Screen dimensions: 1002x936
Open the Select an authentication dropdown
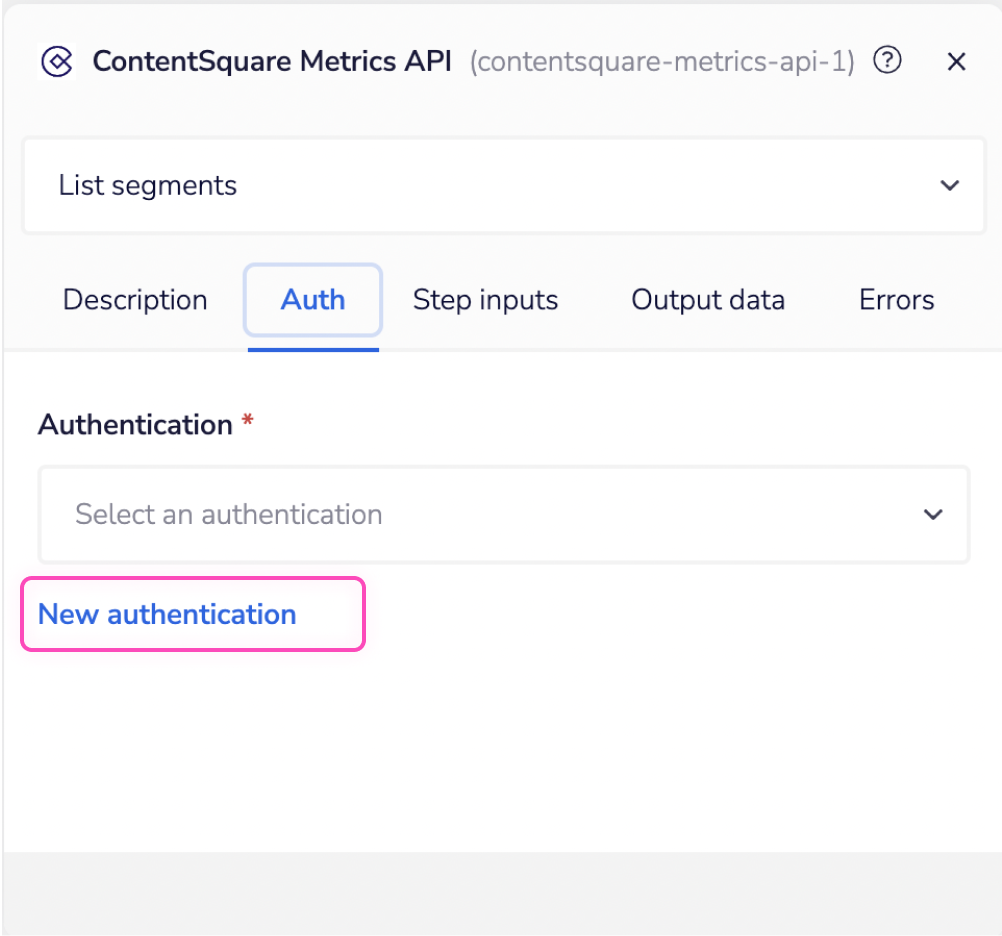tap(503, 514)
